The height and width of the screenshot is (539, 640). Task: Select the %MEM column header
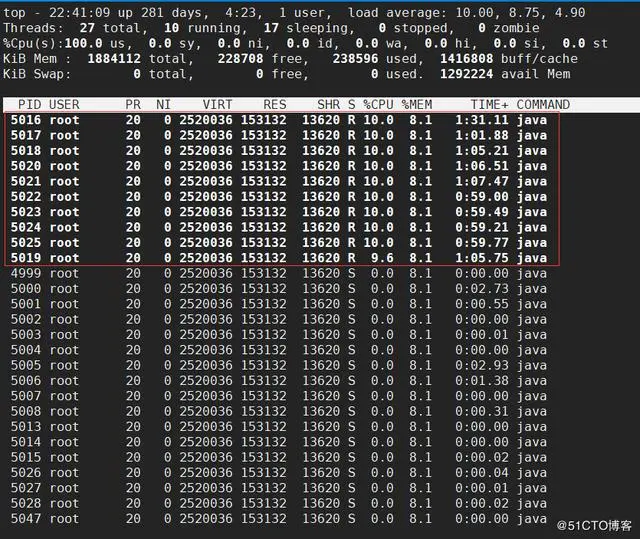[417, 104]
